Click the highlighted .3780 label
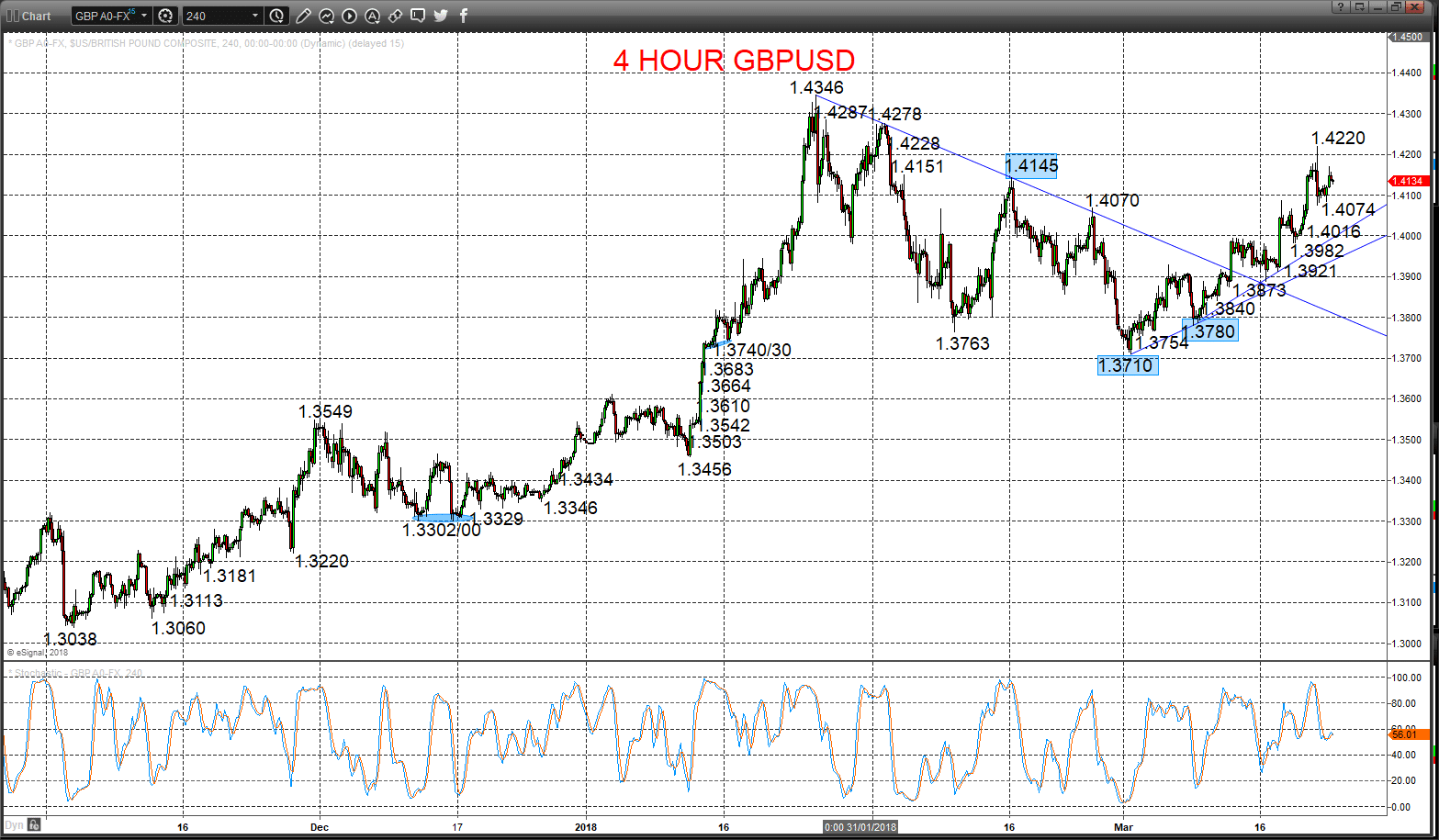The height and width of the screenshot is (840, 1439). (x=1210, y=330)
